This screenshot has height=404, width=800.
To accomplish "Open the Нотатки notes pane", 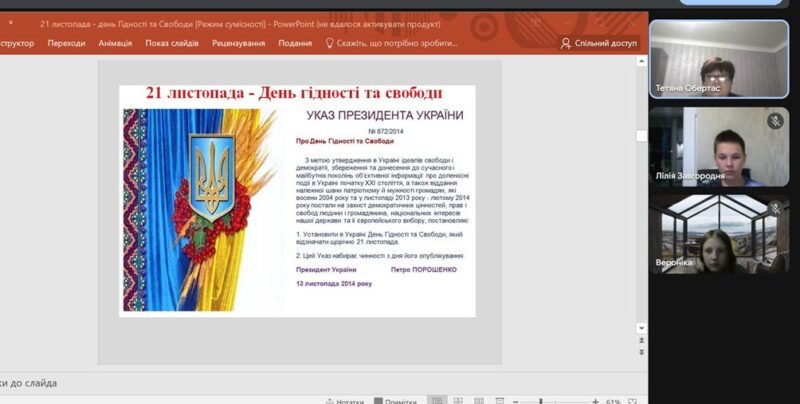I will click(x=345, y=401).
